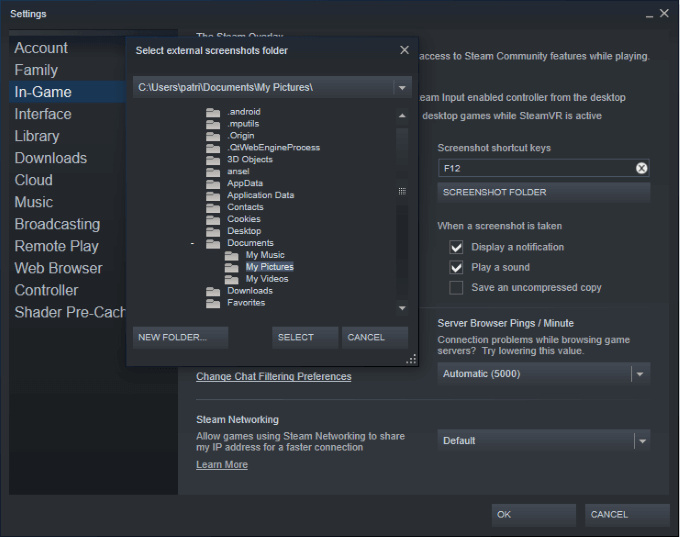Select the In-Game settings tab

tap(67, 92)
